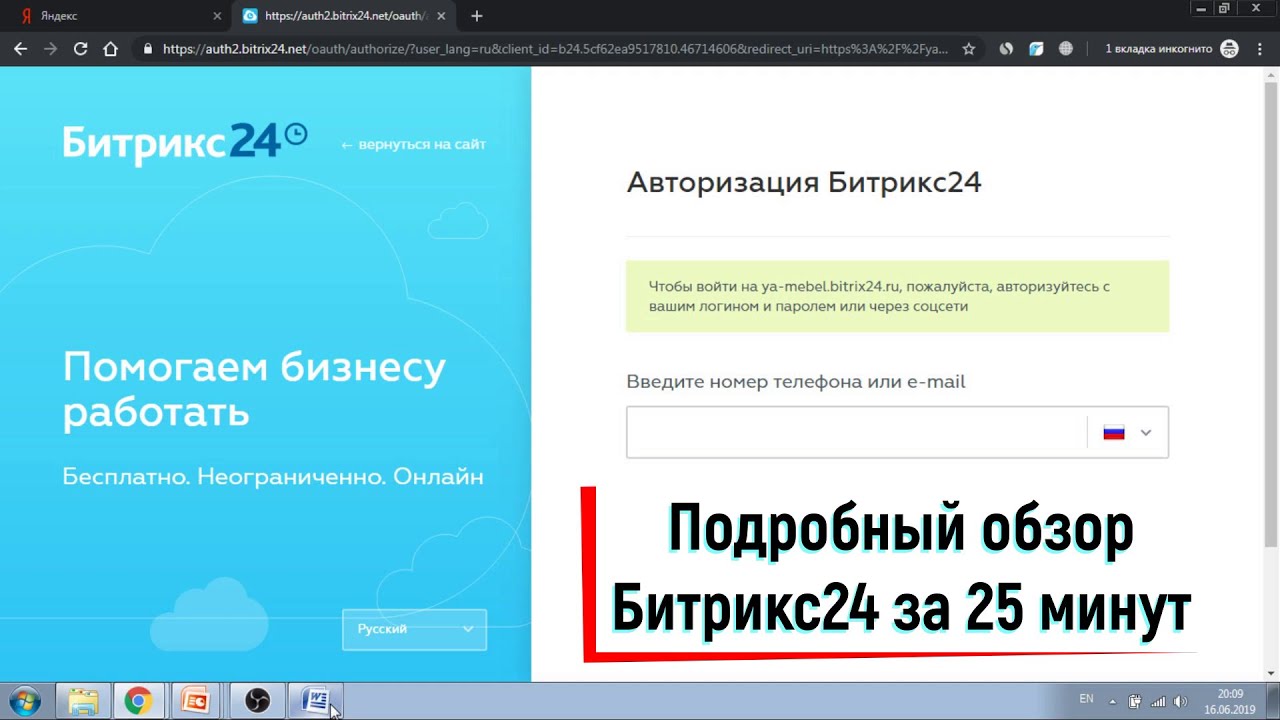Click the Бесплатно. Неограниченно. Онлайн text

(273, 477)
